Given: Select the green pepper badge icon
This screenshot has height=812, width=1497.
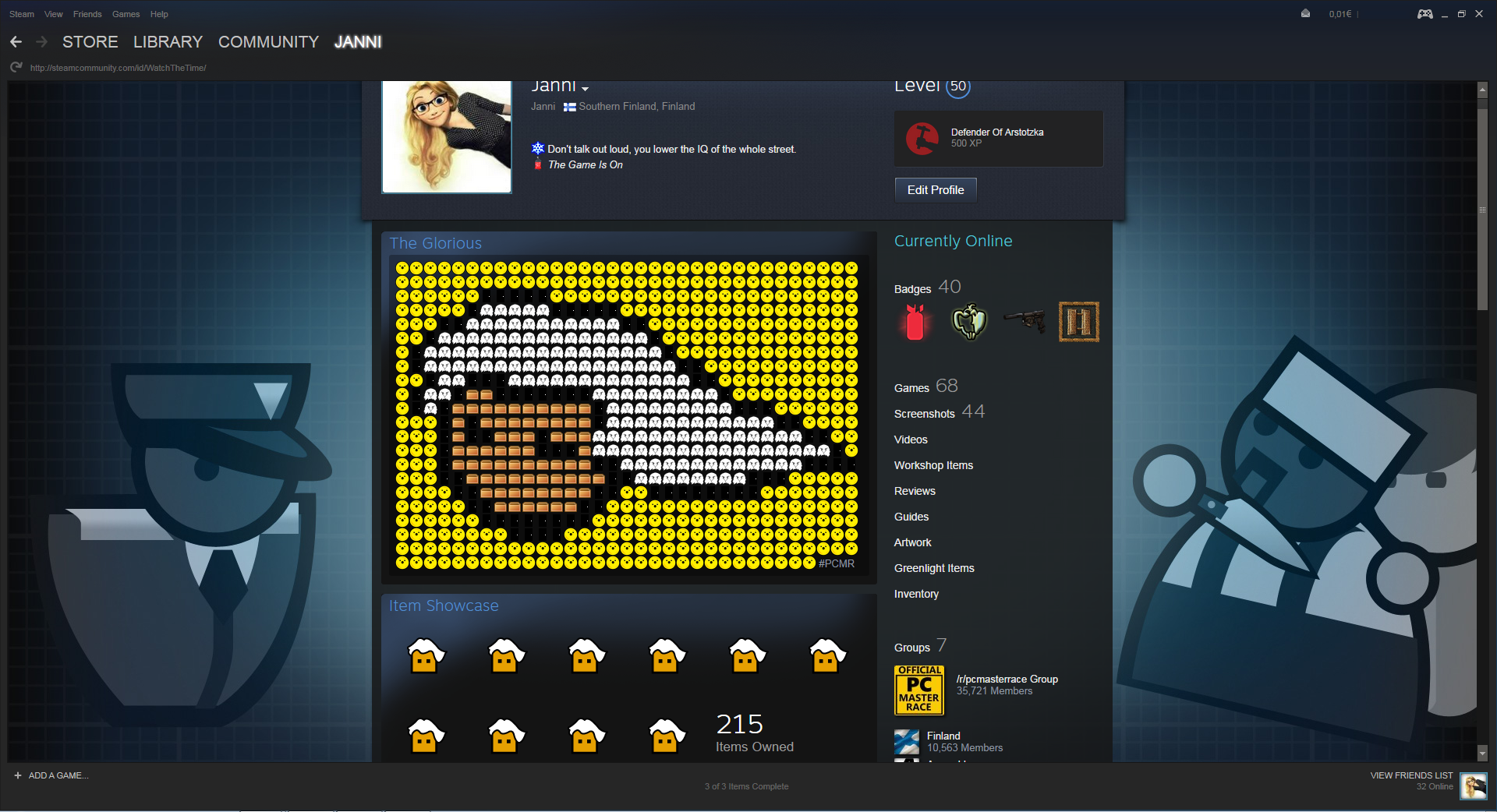Looking at the screenshot, I should [x=969, y=322].
